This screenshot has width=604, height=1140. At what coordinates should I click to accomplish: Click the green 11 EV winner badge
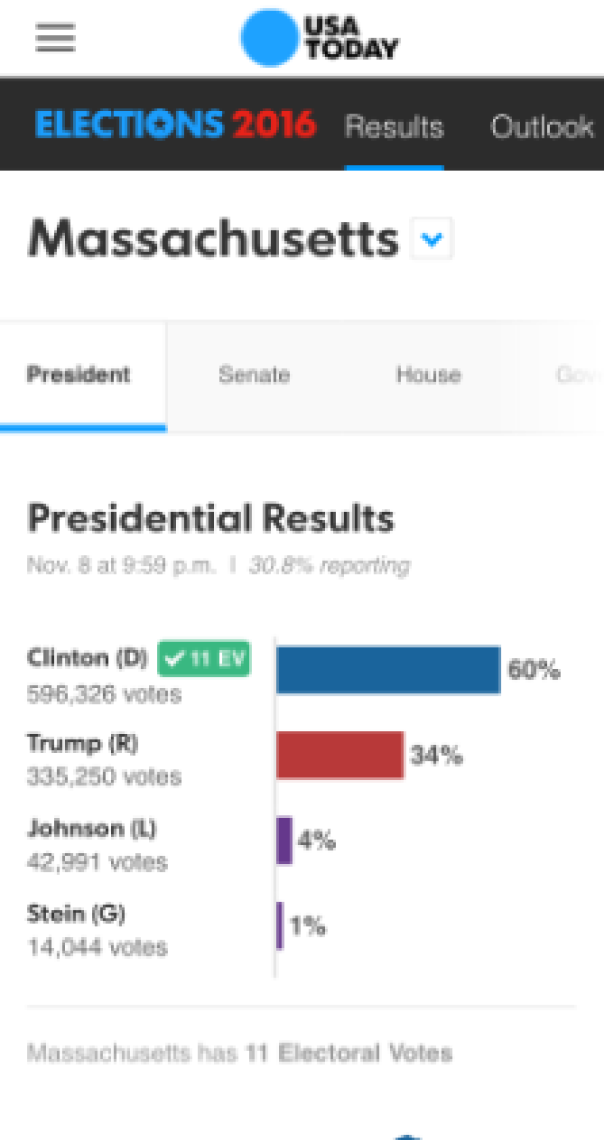click(x=204, y=659)
